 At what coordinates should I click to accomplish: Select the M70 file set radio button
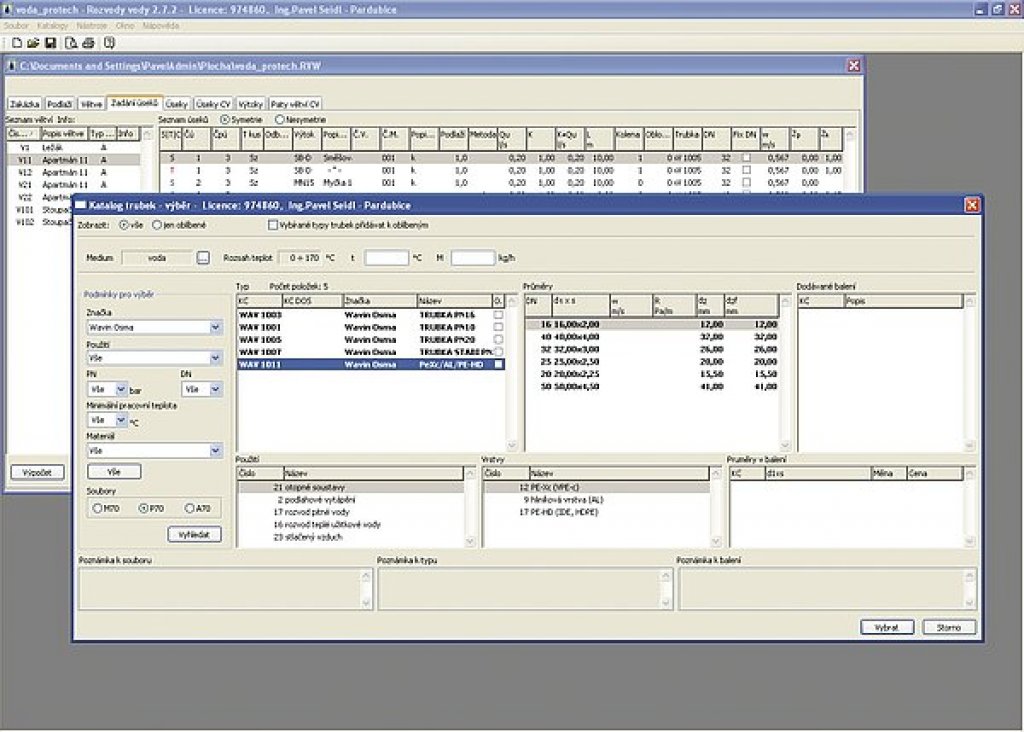(97, 508)
